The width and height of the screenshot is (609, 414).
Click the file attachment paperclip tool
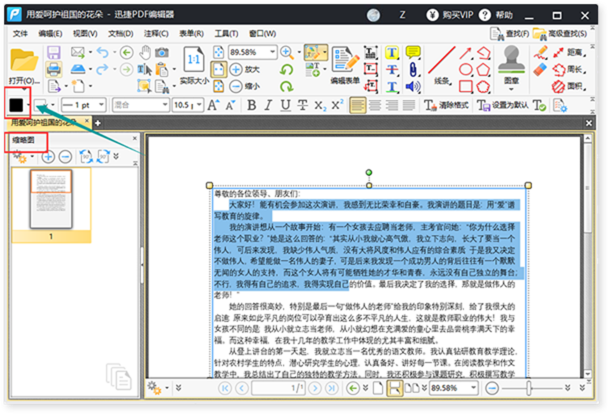tap(413, 70)
